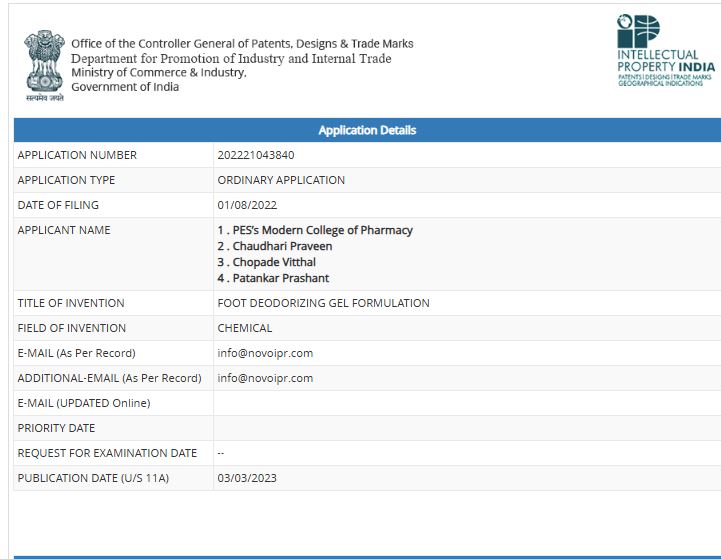Select the publication date 03/03/2023
Viewport: 721px width, 559px height.
pyautogui.click(x=247, y=478)
